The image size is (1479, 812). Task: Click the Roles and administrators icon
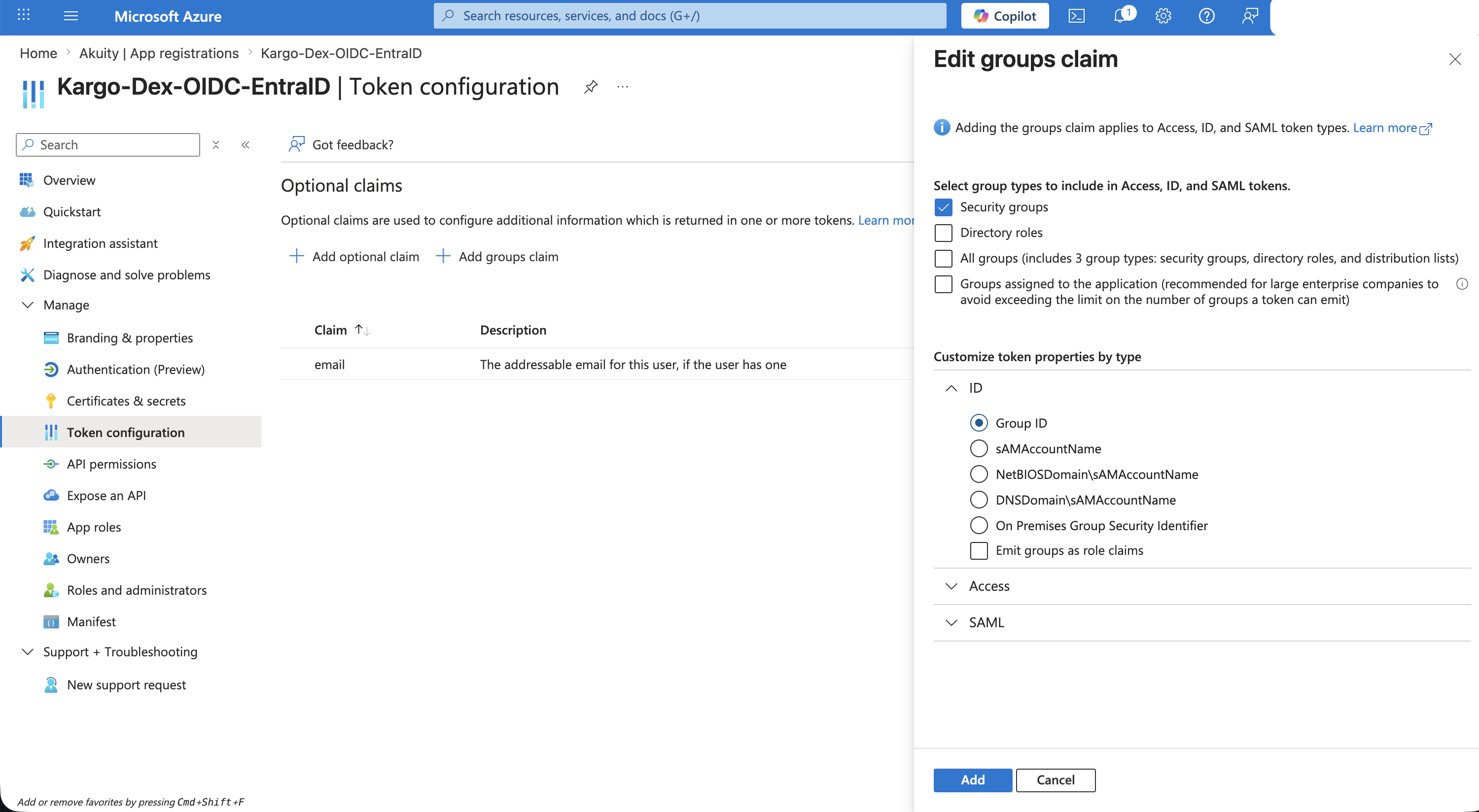click(51, 590)
